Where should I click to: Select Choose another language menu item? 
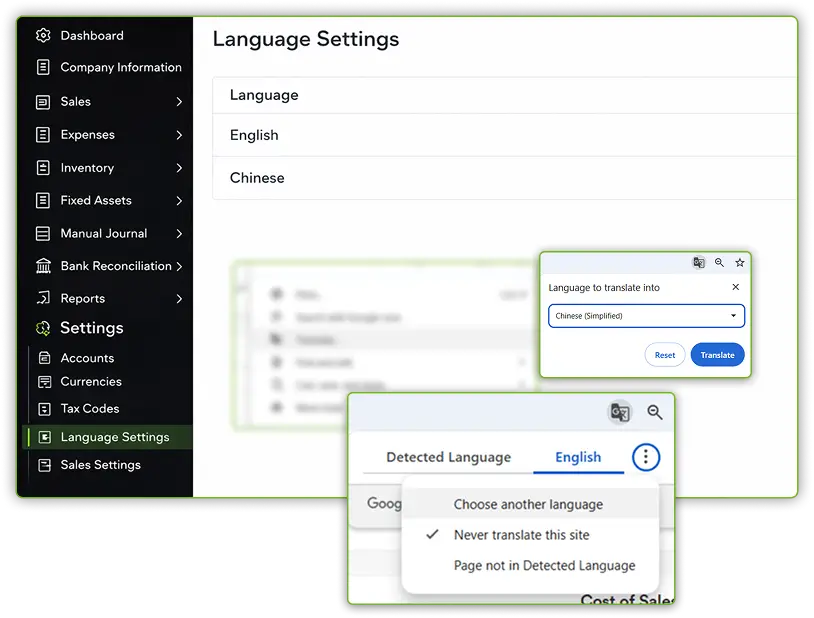(528, 505)
